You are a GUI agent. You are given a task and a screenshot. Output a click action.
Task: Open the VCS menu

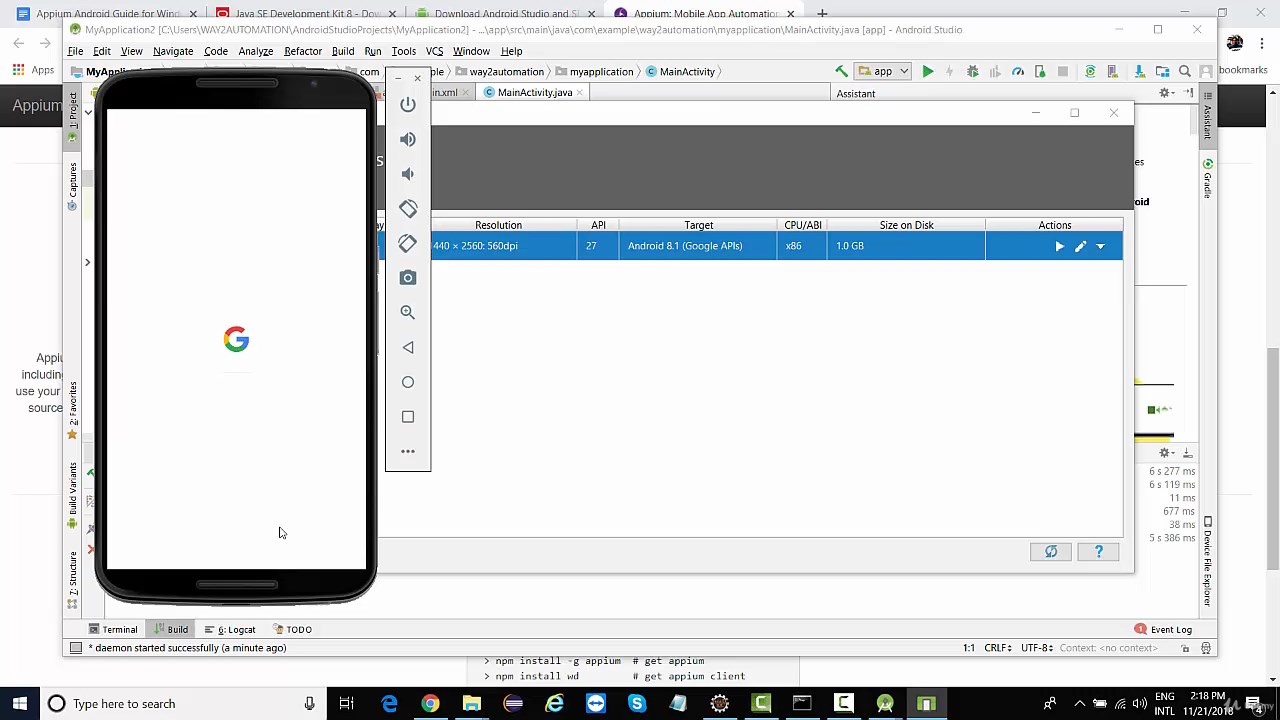click(x=434, y=51)
